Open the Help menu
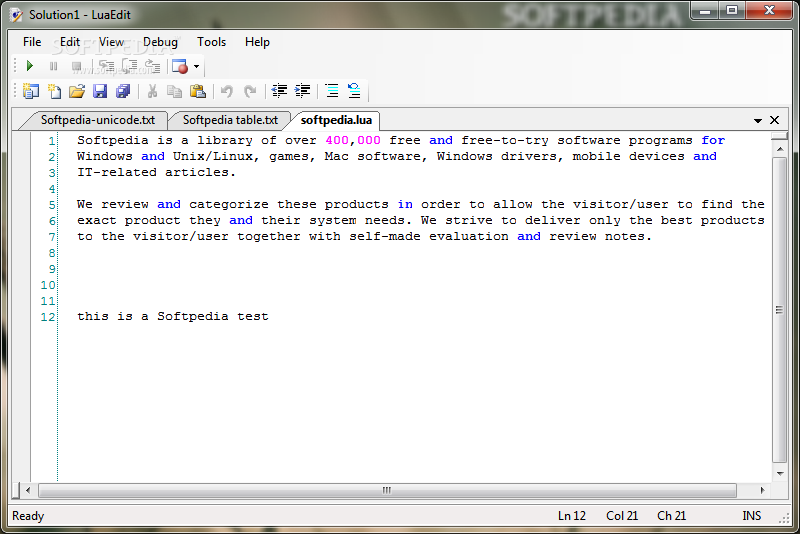800x534 pixels. tap(257, 42)
